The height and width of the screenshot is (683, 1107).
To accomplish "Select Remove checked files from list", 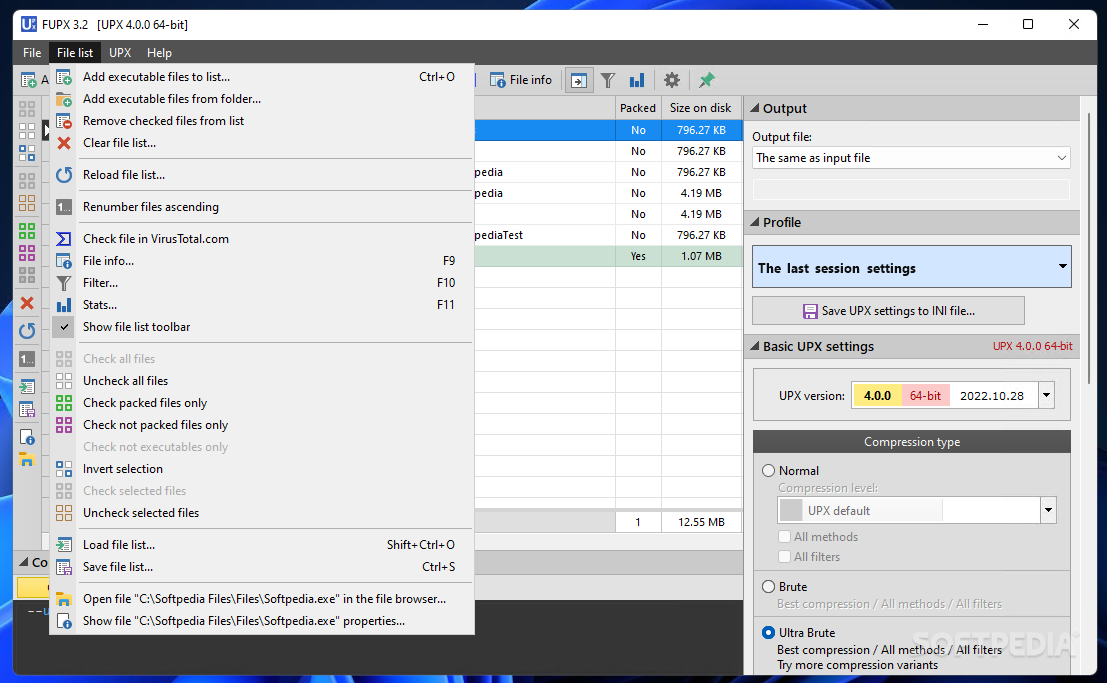I will [x=261, y=121].
